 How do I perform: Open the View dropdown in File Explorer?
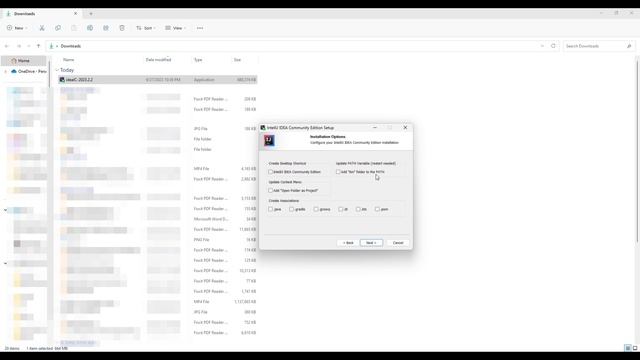[176, 28]
